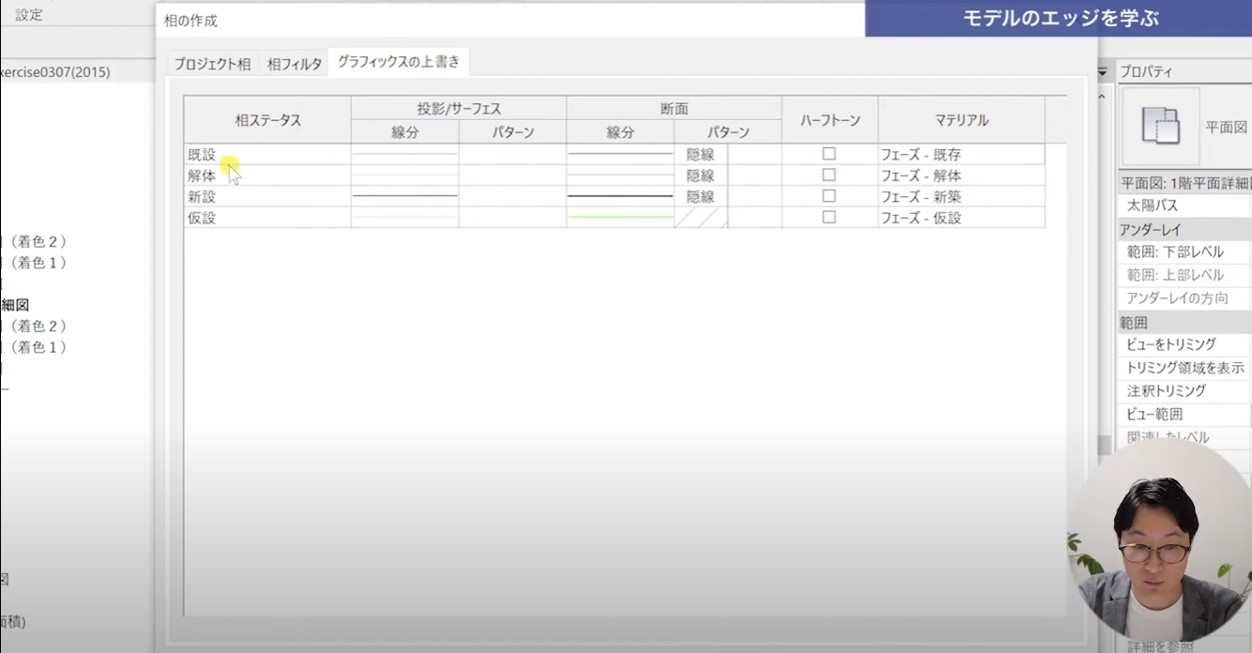
Task: Click the Properties panel dropdown arrow
Action: tap(1104, 72)
